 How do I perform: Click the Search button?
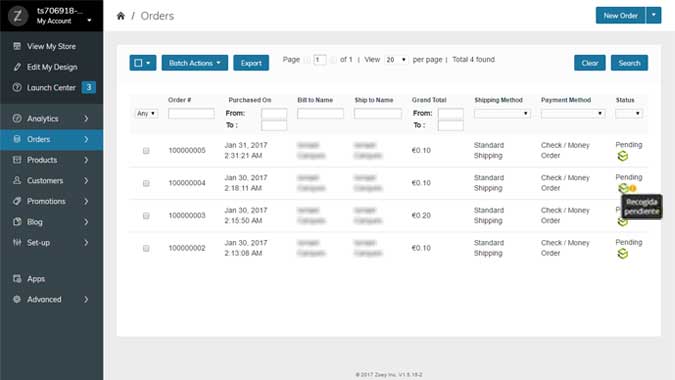[x=629, y=63]
